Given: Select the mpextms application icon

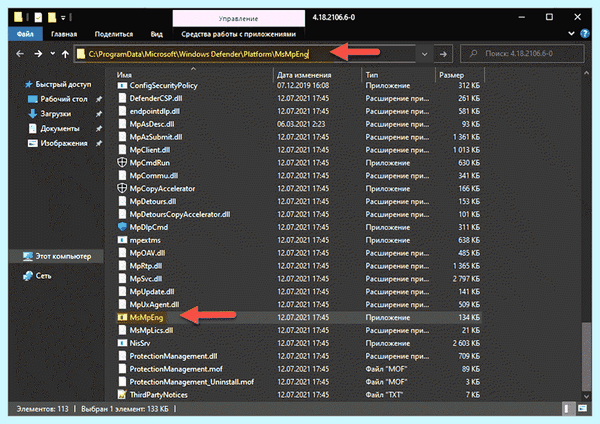Looking at the screenshot, I should (122, 240).
